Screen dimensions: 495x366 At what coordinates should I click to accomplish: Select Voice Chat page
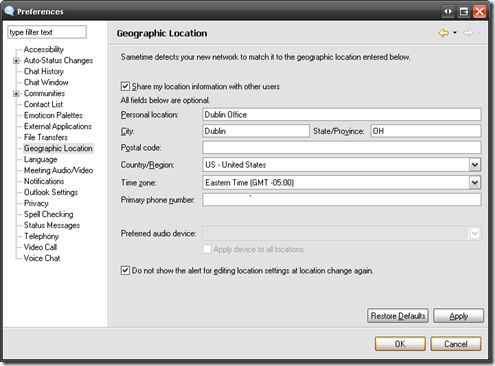point(42,258)
